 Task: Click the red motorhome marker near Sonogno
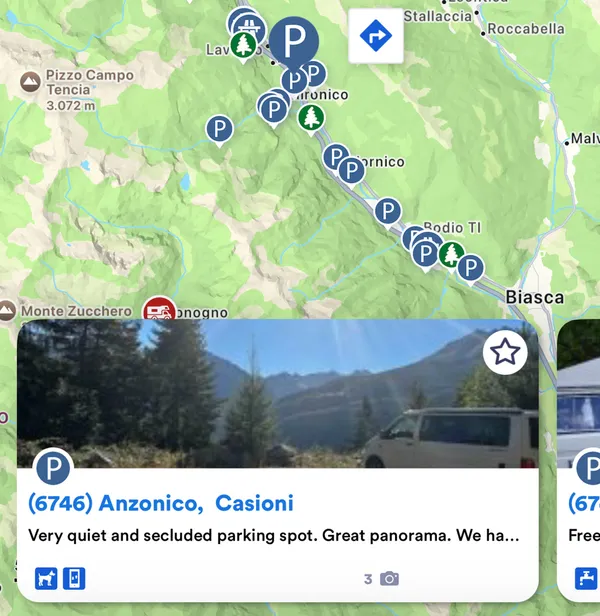(x=159, y=309)
